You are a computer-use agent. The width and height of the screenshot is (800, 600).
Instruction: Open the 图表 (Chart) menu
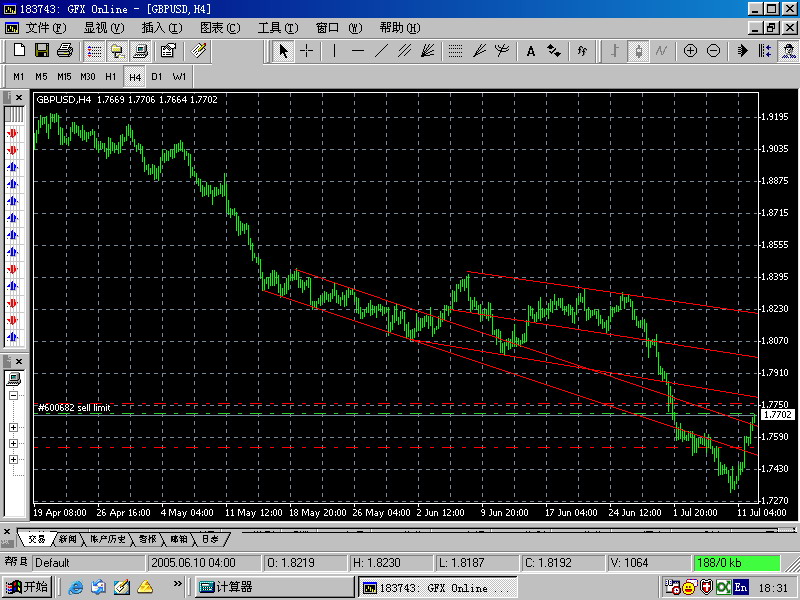click(219, 28)
